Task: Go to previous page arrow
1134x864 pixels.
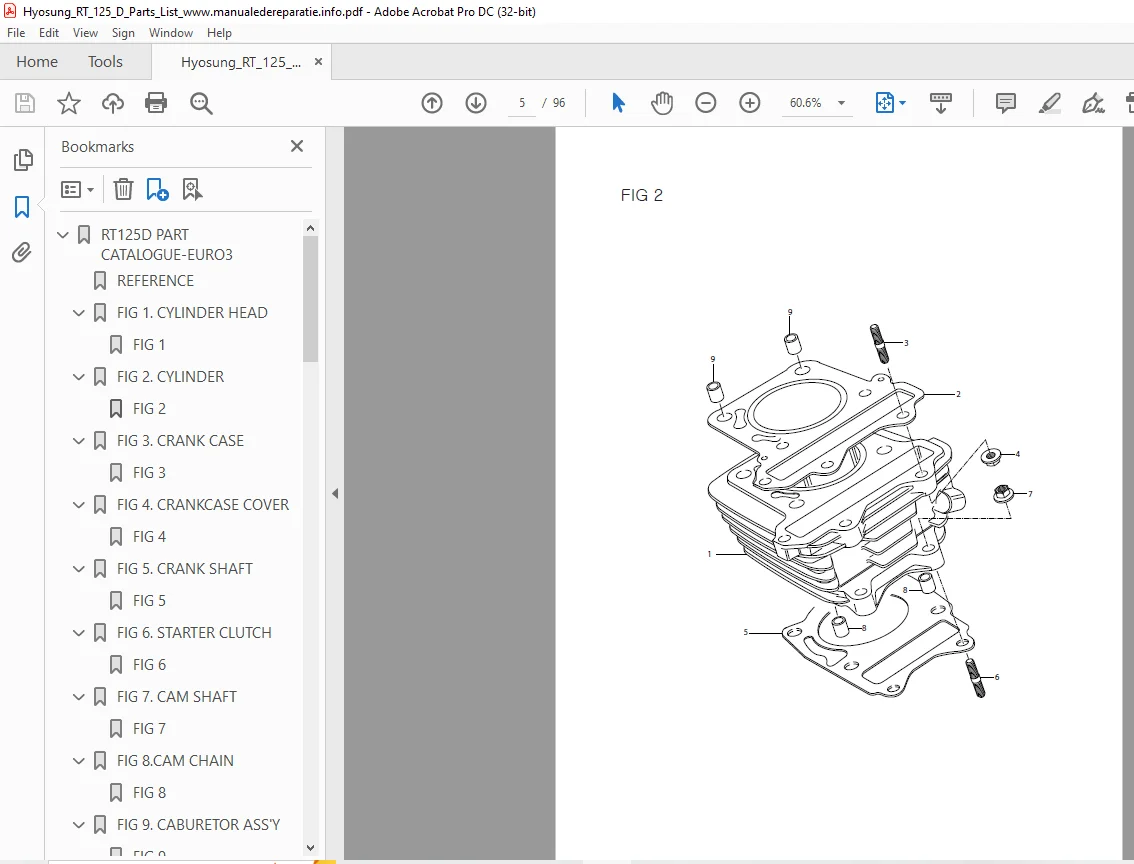Action: [x=432, y=103]
